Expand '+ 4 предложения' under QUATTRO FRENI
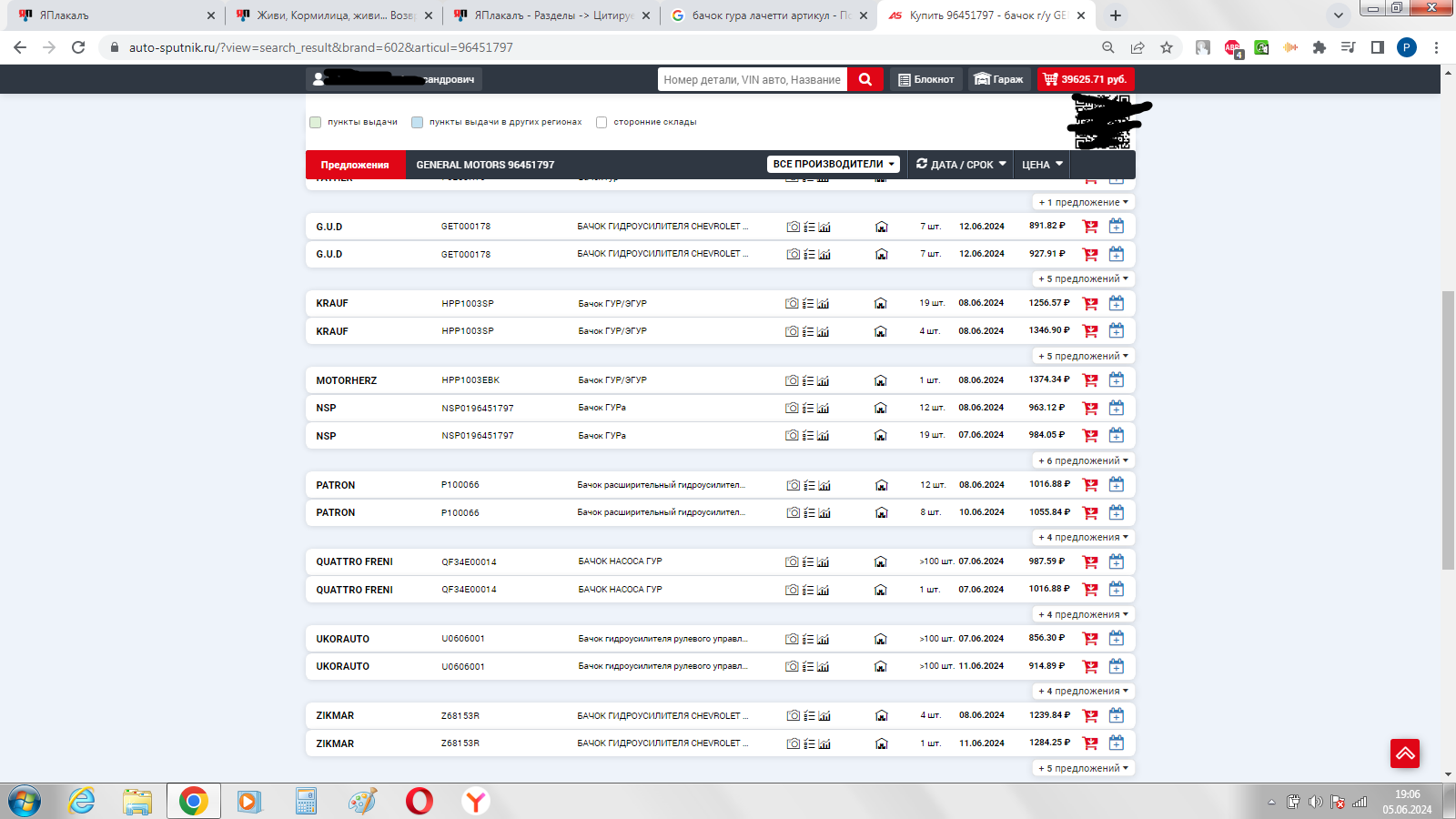Viewport: 1456px width, 819px height. coord(1084,614)
